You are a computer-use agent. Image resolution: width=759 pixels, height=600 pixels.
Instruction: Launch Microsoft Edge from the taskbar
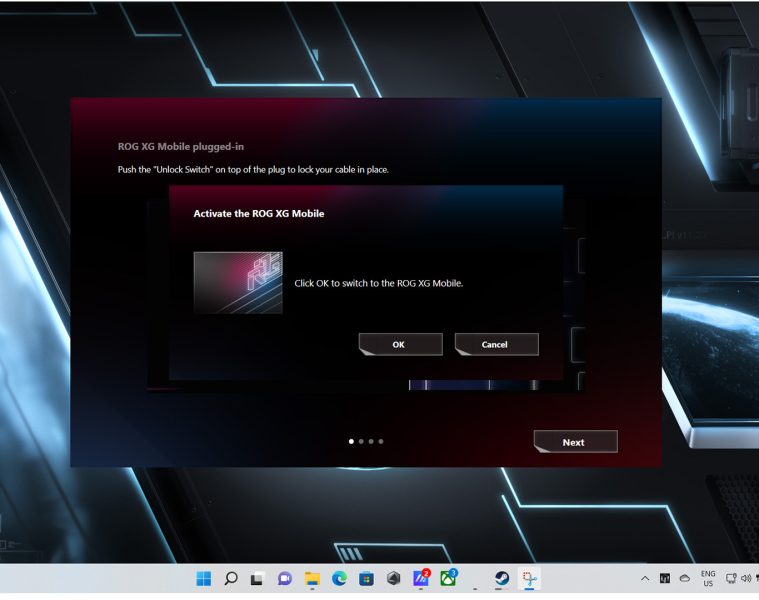[339, 578]
